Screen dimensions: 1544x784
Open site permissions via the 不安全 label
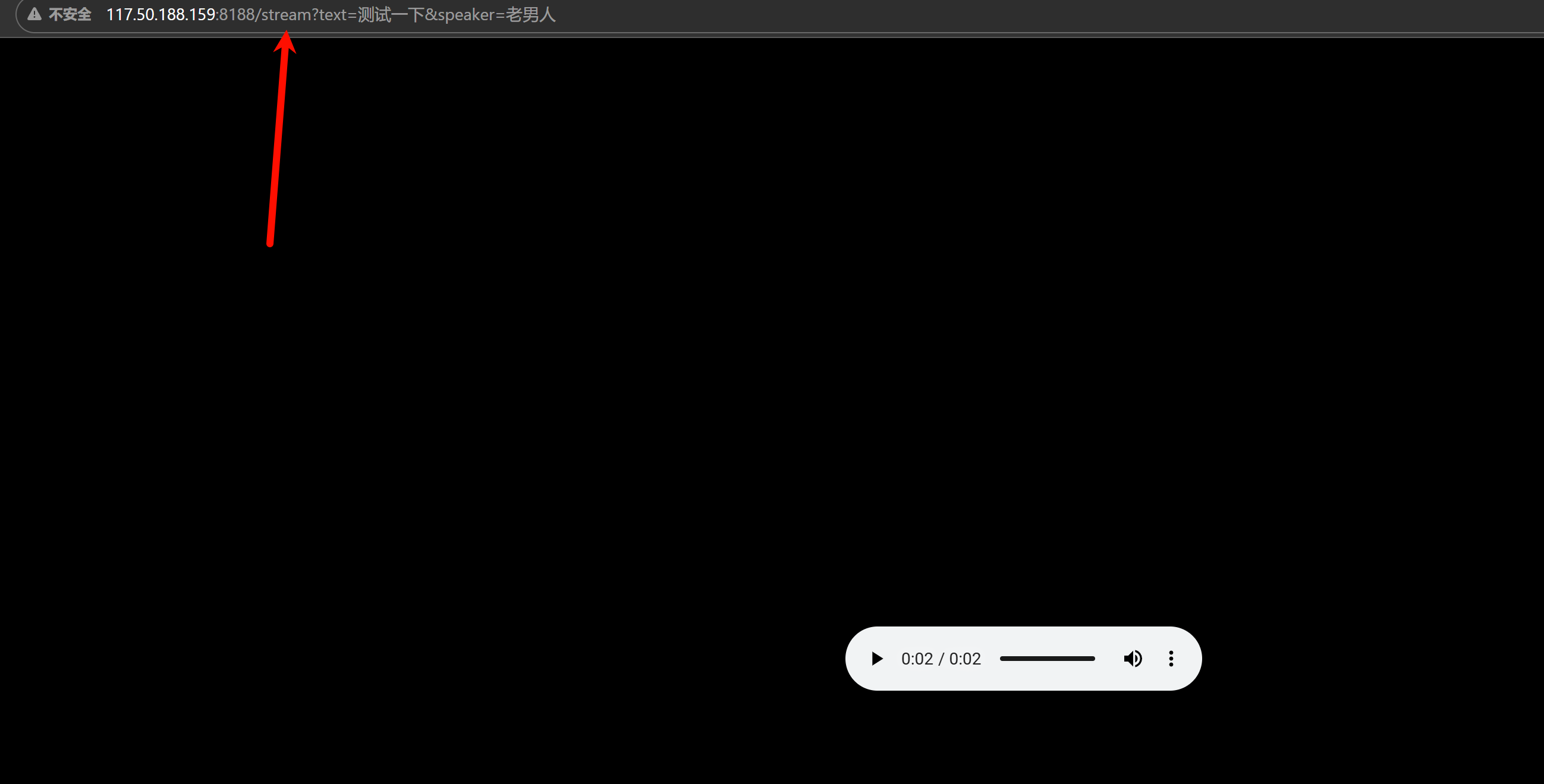[x=70, y=14]
